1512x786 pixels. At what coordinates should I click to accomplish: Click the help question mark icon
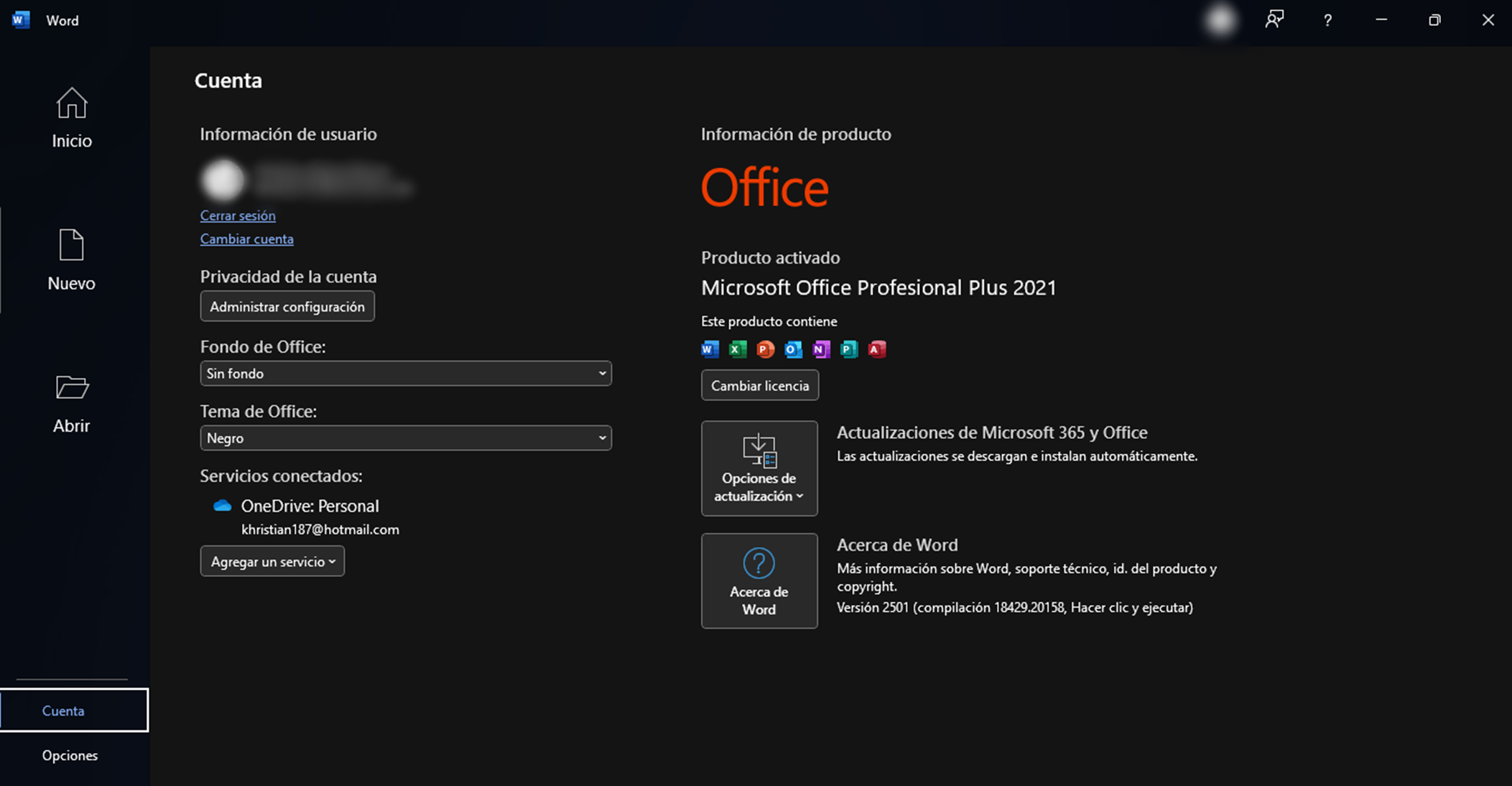(x=1327, y=20)
